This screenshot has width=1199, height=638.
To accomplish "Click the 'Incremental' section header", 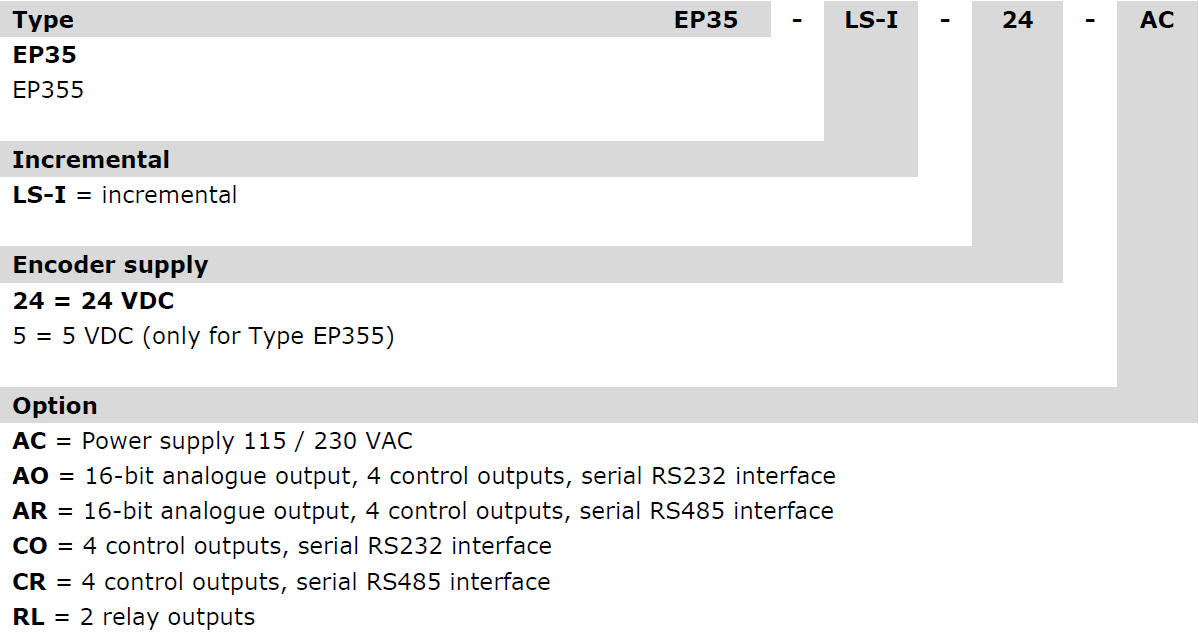I will [x=91, y=160].
